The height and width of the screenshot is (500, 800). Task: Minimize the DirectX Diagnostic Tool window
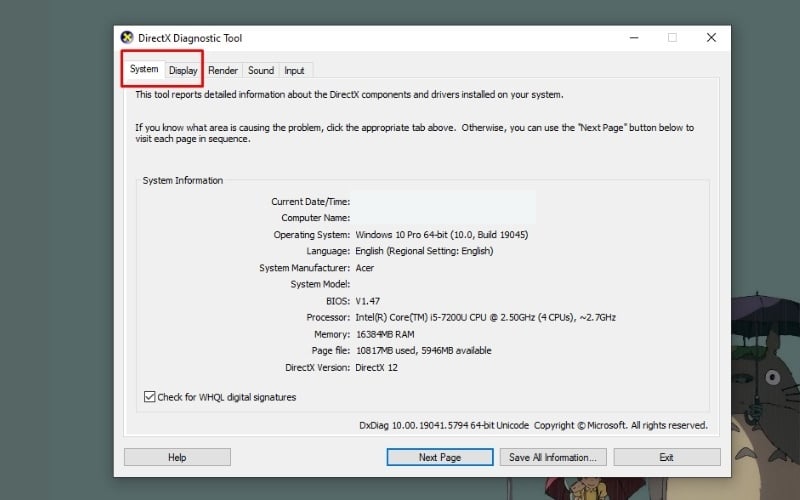(634, 38)
